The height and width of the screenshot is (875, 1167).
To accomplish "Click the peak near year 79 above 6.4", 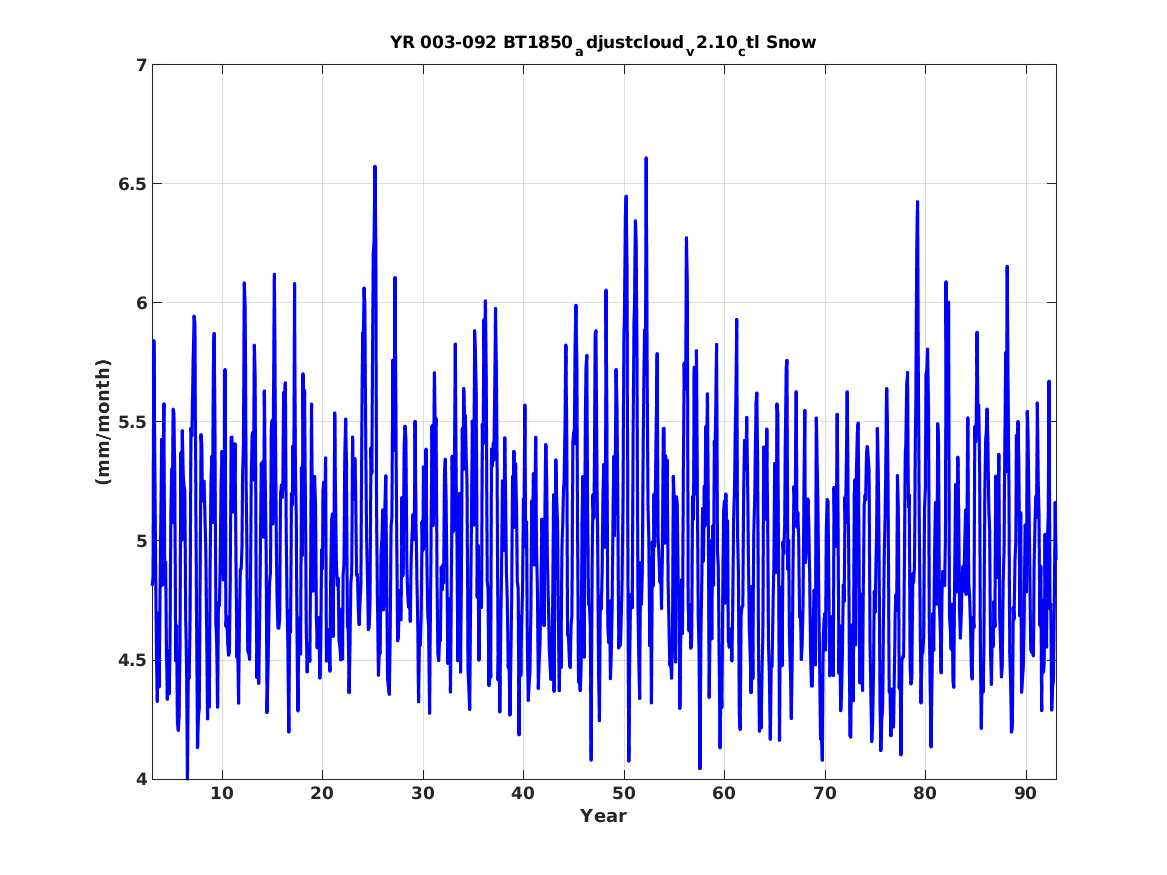I will click(918, 202).
